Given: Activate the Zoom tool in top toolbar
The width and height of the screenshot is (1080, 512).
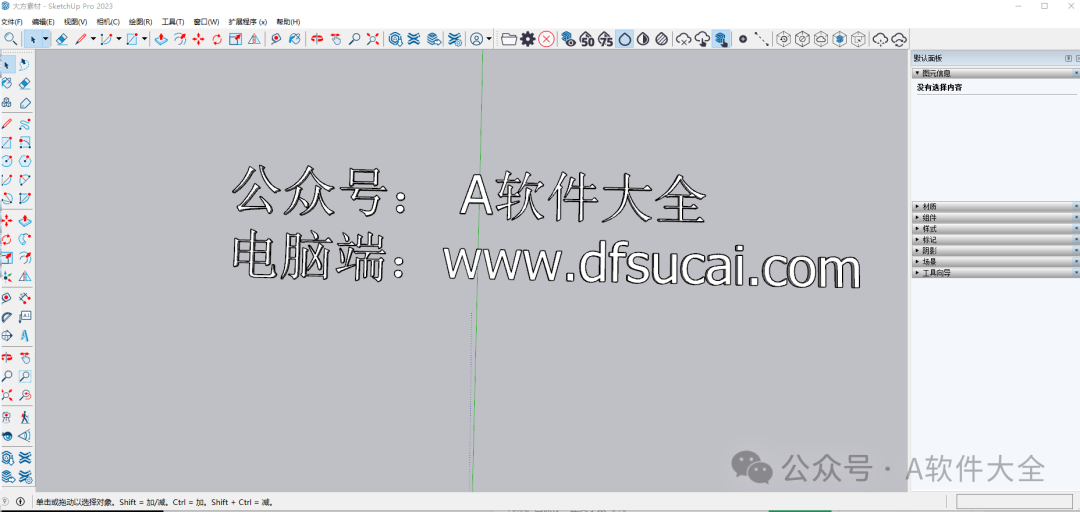Looking at the screenshot, I should (x=354, y=39).
